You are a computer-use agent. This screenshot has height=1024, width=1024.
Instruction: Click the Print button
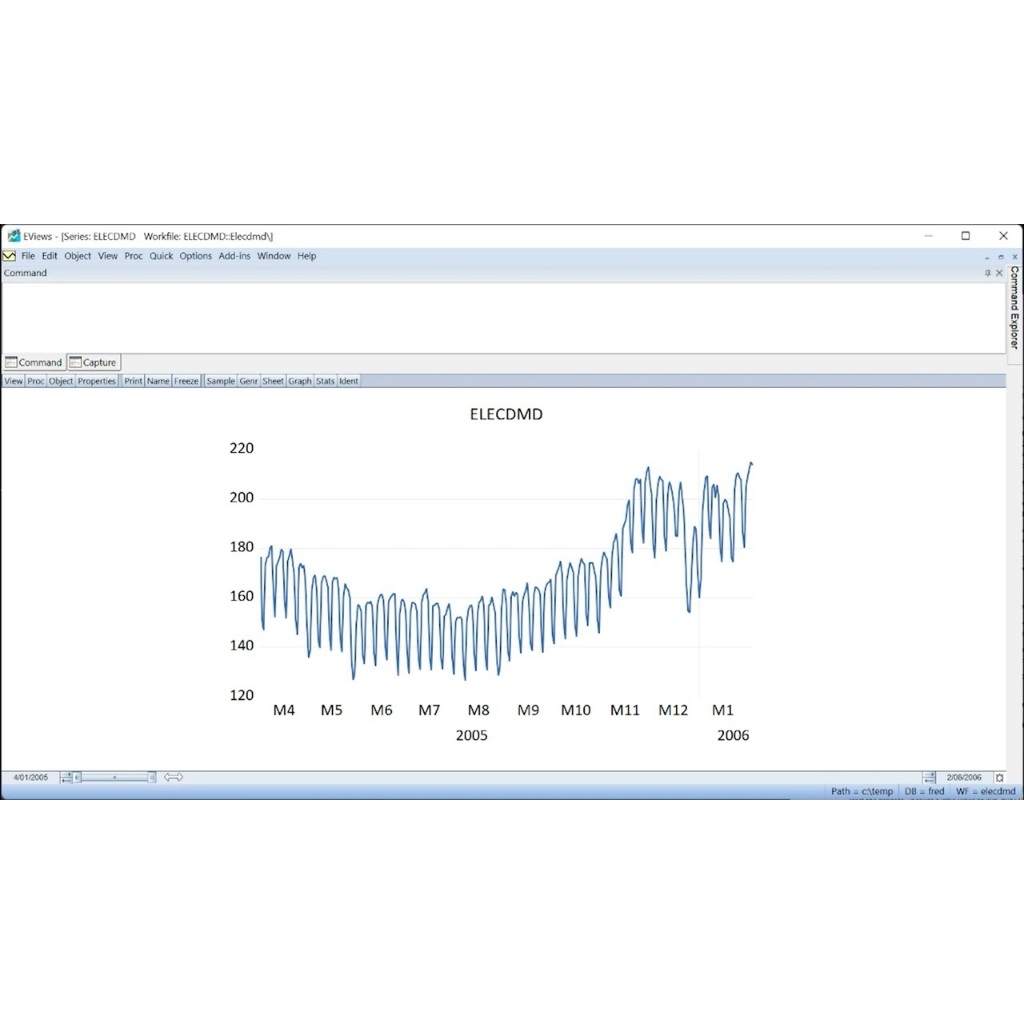point(133,381)
